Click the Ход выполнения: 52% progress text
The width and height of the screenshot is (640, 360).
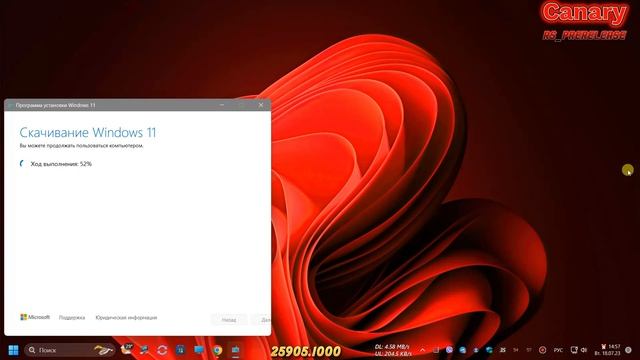(61, 164)
